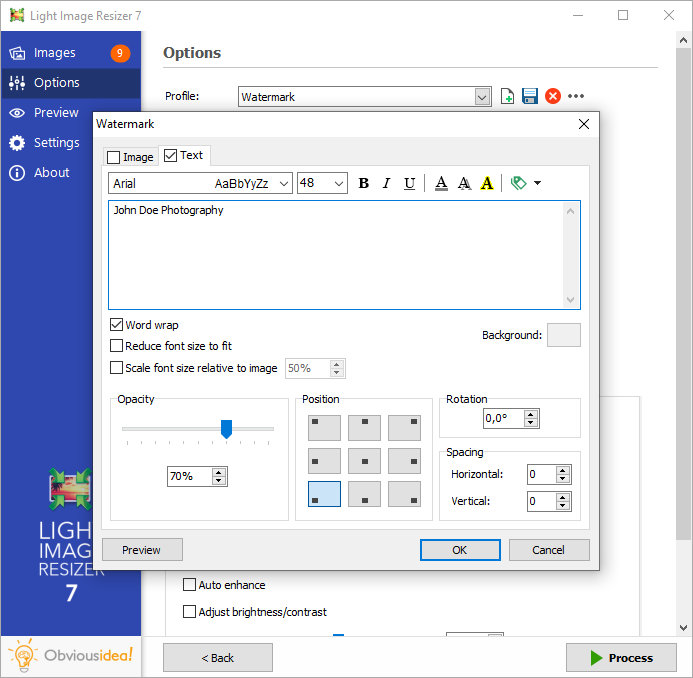This screenshot has height=678, width=693.
Task: Expand the font size 48 dropdown
Action: [x=339, y=183]
